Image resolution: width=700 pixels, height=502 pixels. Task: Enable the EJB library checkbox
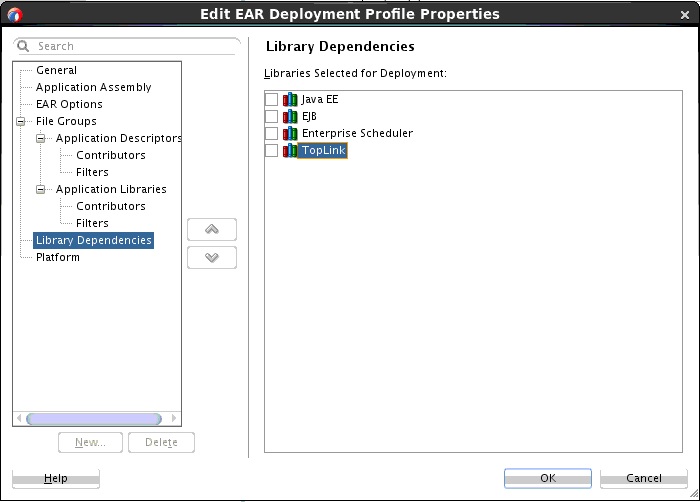coord(271,116)
